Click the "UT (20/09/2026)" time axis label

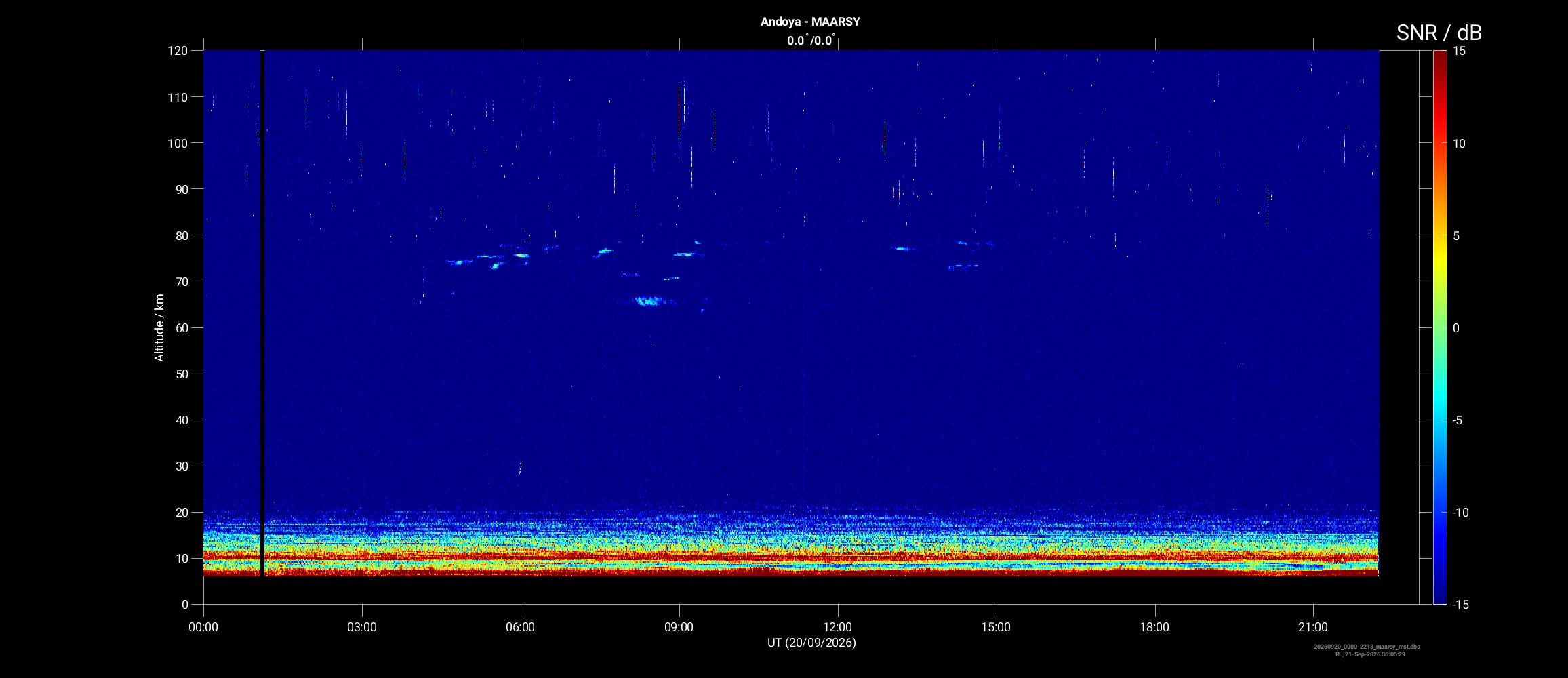[x=811, y=643]
